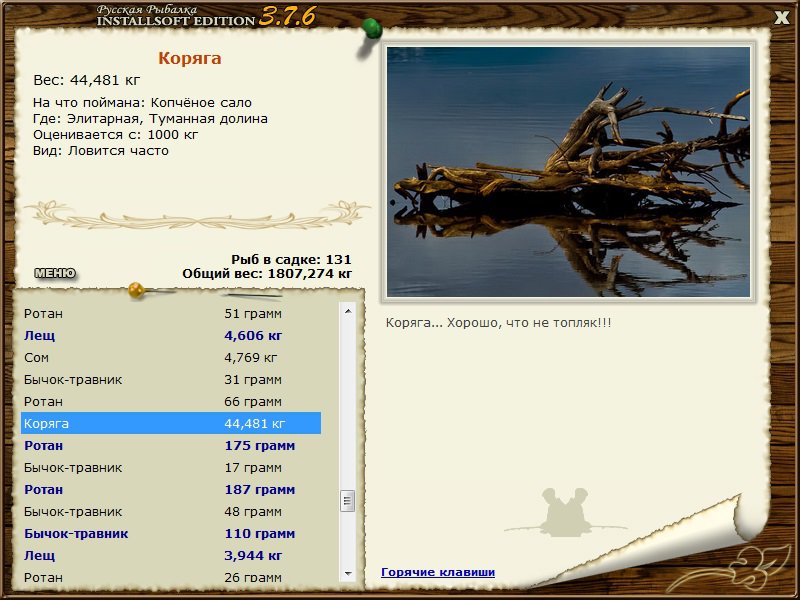Click the 'Коряга... Хорошо, что не топляк!!!' caption

498,323
